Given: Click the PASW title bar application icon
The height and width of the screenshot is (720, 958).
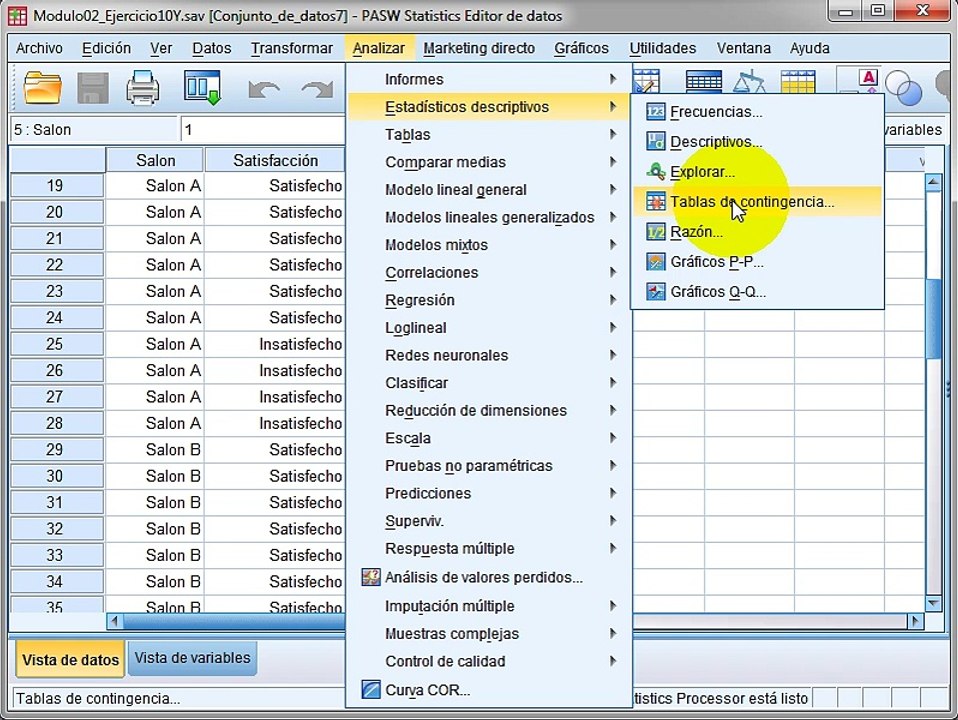Looking at the screenshot, I should click(x=17, y=16).
